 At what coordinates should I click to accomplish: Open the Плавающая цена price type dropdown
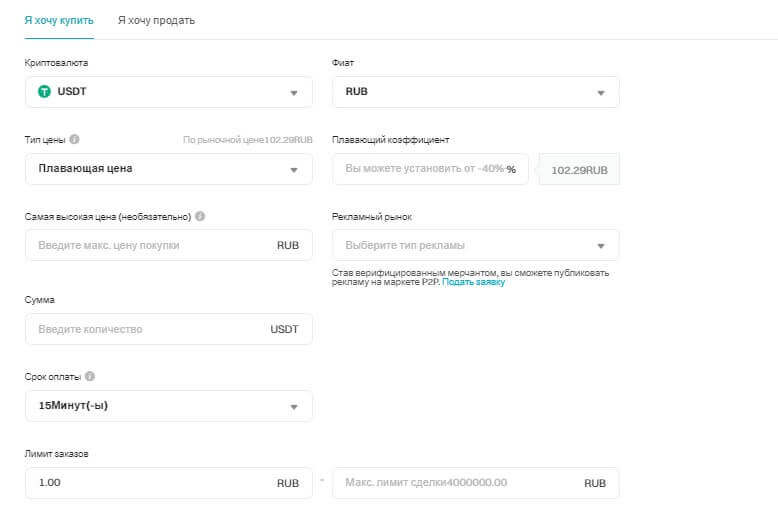pos(168,169)
